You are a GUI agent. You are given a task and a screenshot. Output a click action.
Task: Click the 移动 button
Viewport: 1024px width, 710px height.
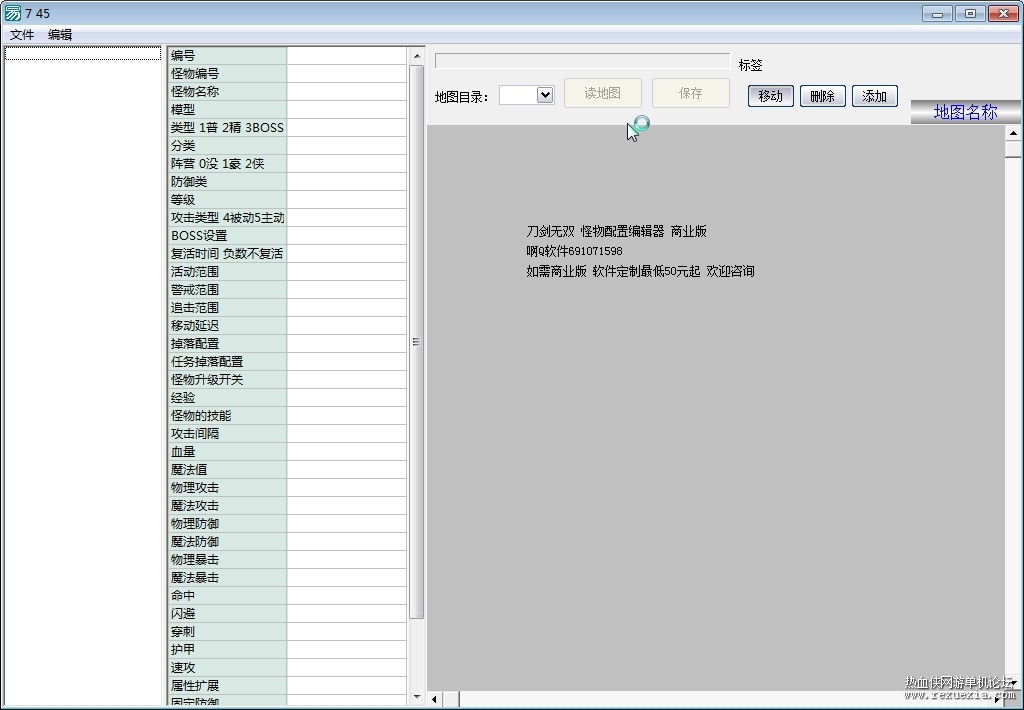click(771, 96)
